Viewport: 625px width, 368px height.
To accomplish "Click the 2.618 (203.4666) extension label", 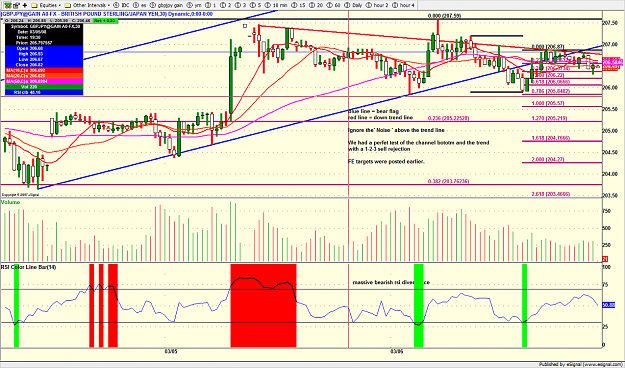I will (550, 194).
